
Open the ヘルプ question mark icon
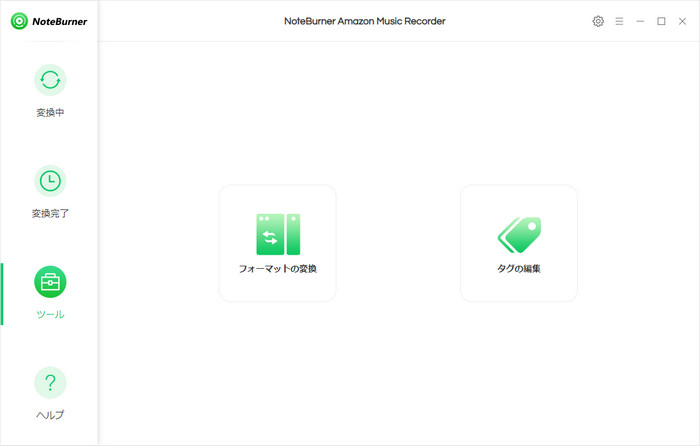tap(50, 383)
